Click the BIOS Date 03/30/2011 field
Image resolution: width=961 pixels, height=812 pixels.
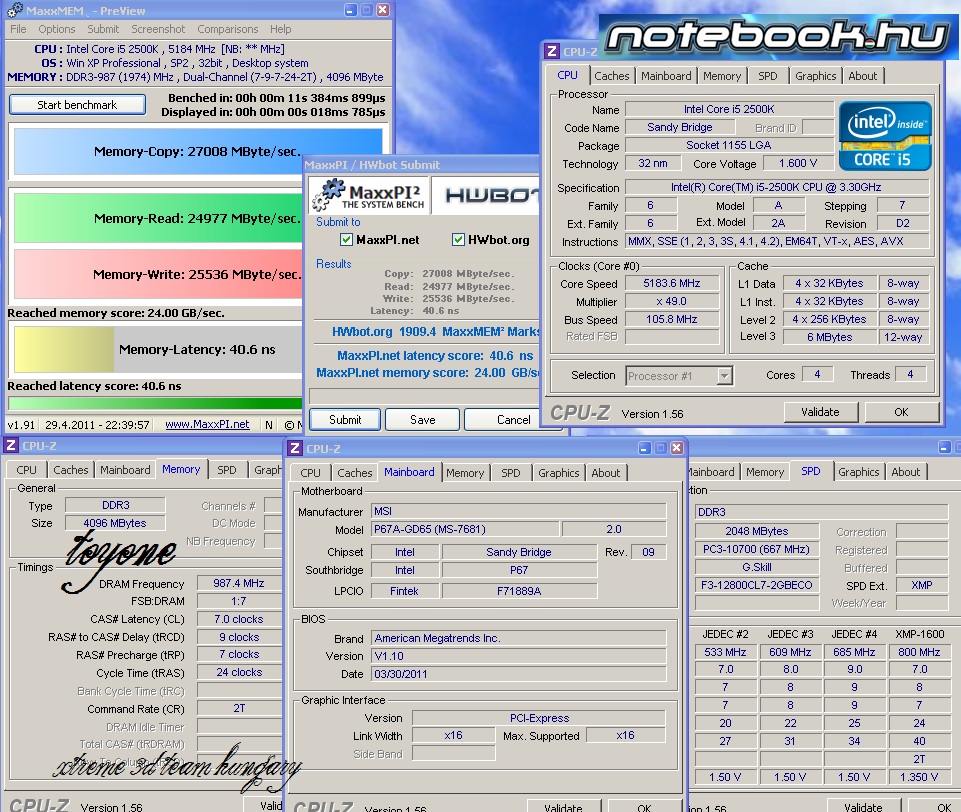[x=518, y=674]
